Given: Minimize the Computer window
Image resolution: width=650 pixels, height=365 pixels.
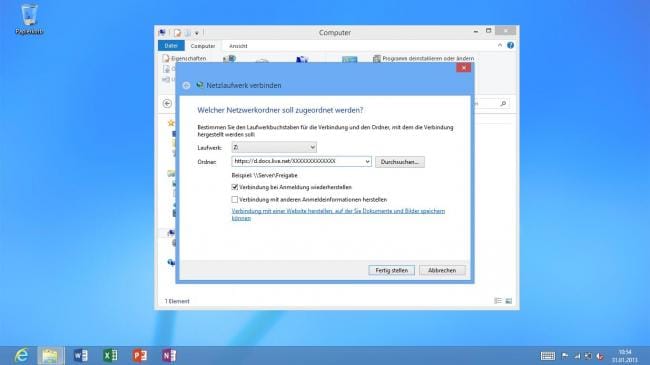Looking at the screenshot, I should [x=476, y=32].
